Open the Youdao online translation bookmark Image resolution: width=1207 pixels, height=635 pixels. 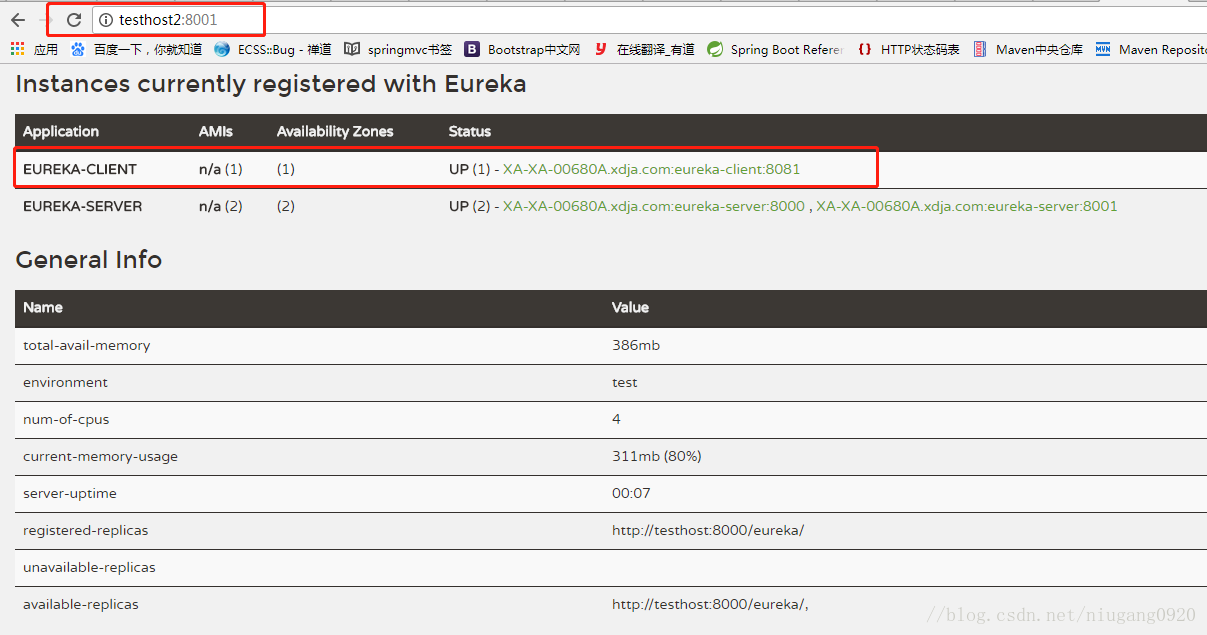click(x=643, y=49)
